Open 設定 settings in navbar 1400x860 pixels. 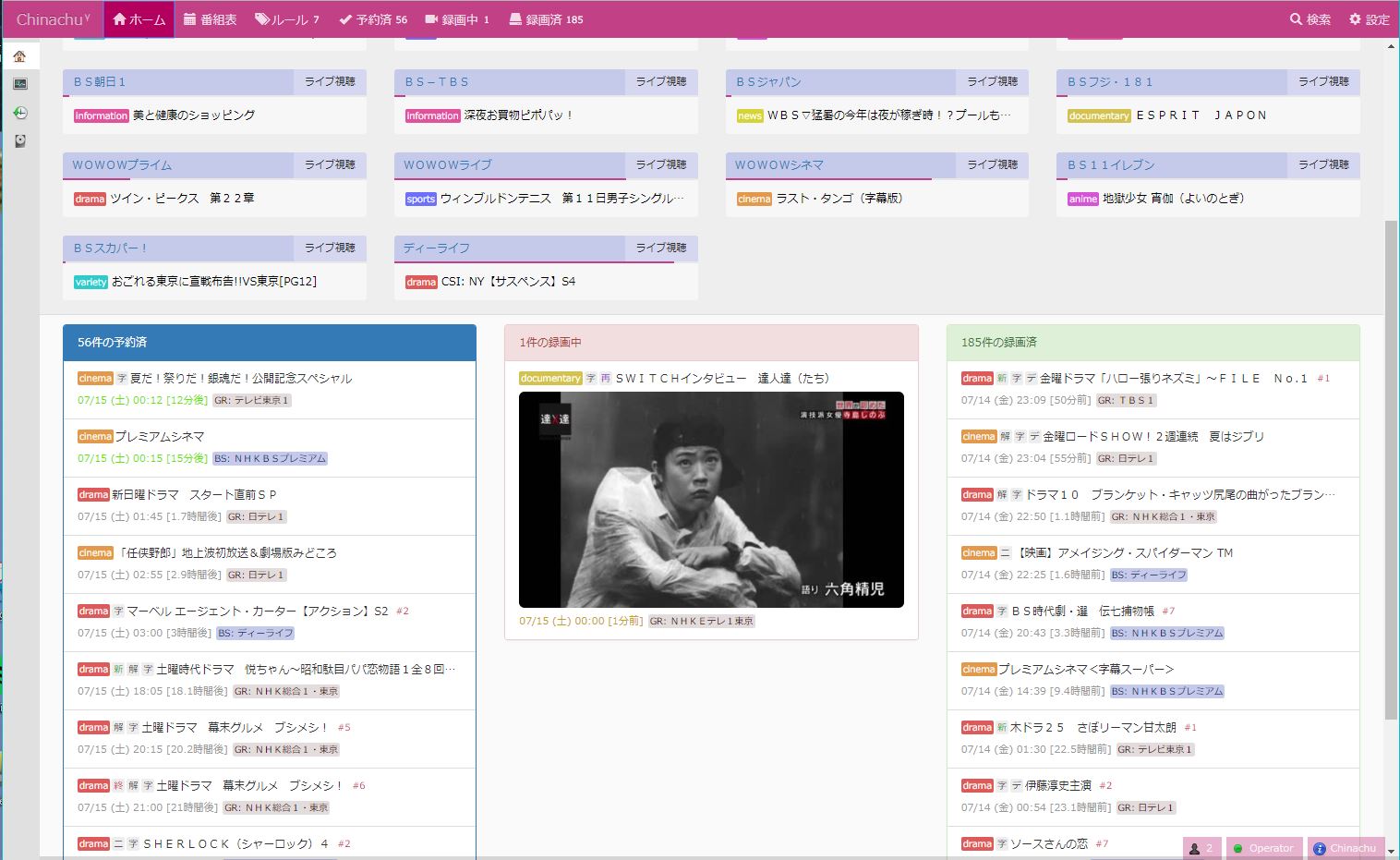(1370, 19)
